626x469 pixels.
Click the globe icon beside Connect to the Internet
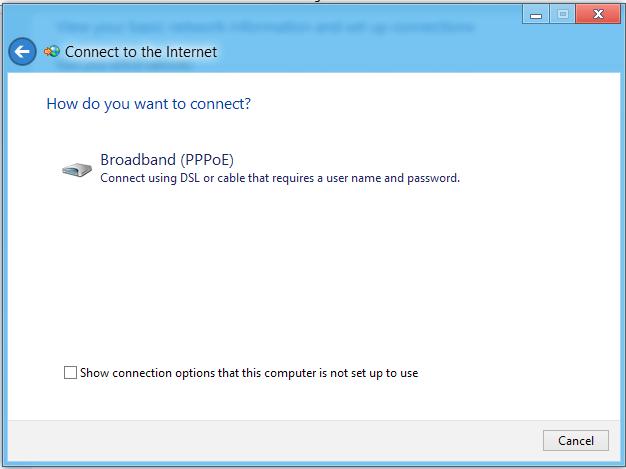coord(52,51)
